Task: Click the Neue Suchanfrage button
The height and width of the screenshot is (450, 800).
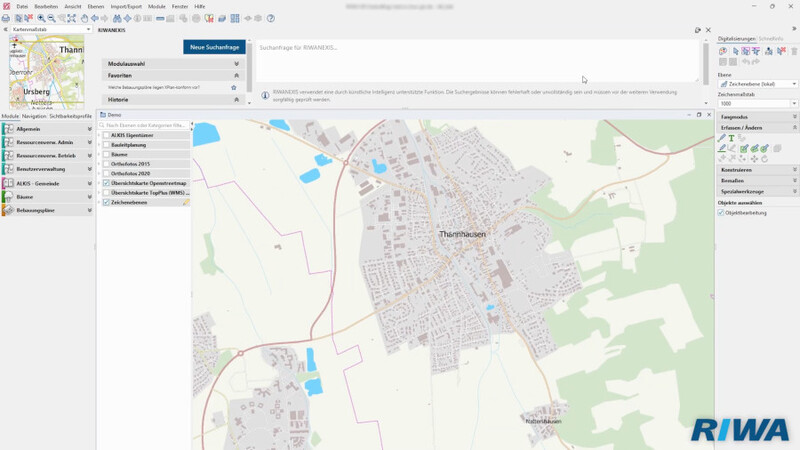Action: click(214, 47)
